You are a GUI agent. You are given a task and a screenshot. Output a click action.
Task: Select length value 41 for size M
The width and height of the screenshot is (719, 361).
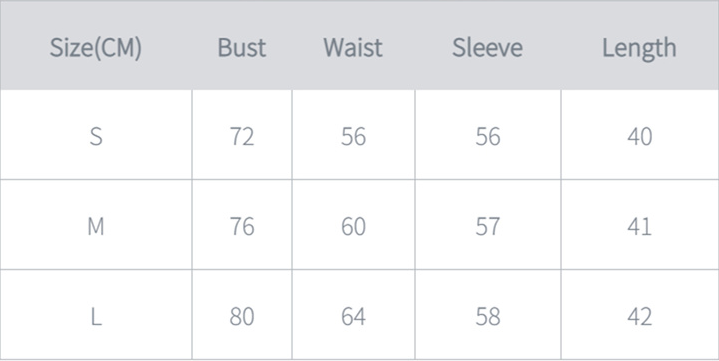tap(639, 226)
